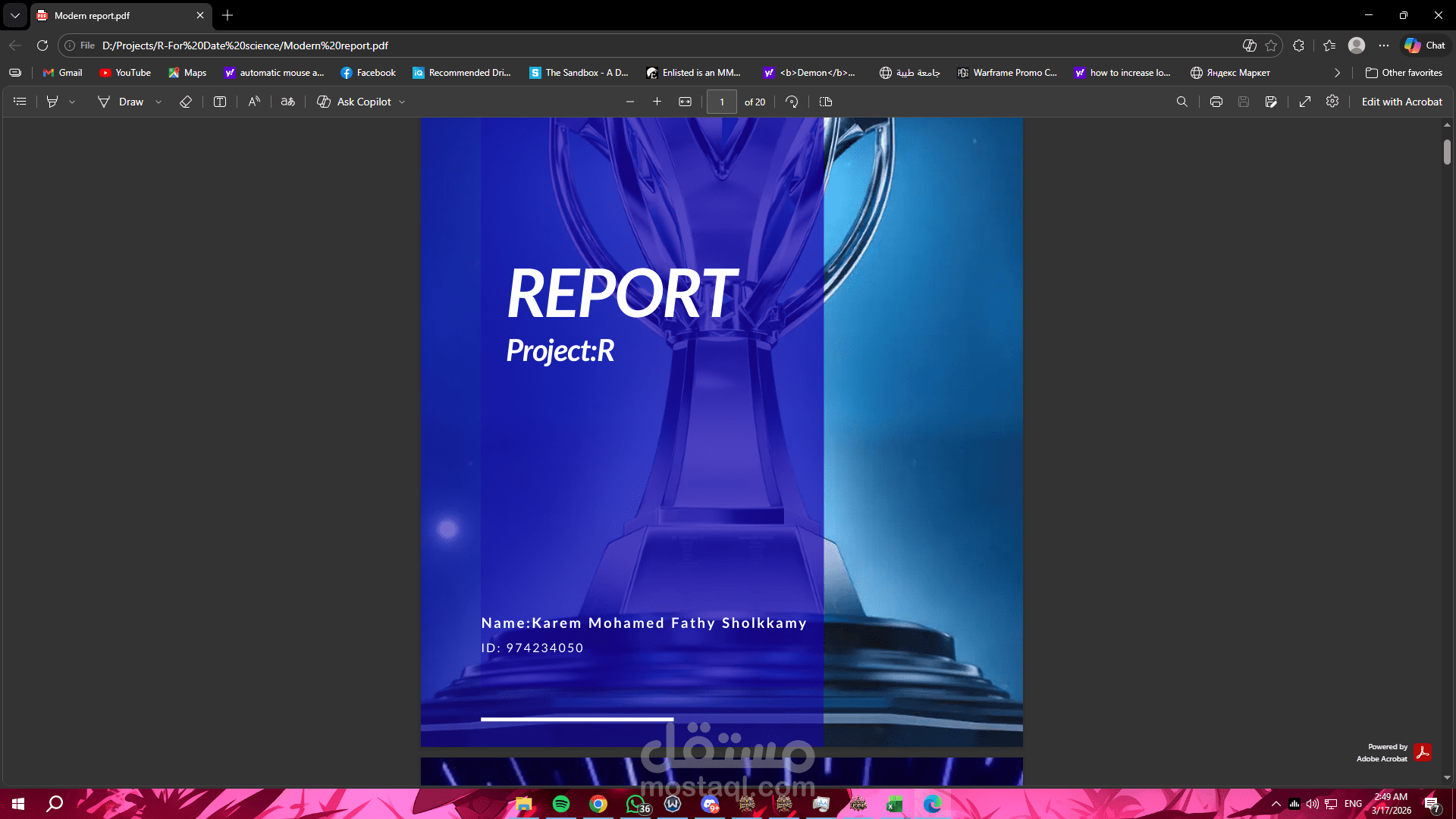Switch to the Modern report.pdf tab
The image size is (1456, 819).
pos(106,15)
